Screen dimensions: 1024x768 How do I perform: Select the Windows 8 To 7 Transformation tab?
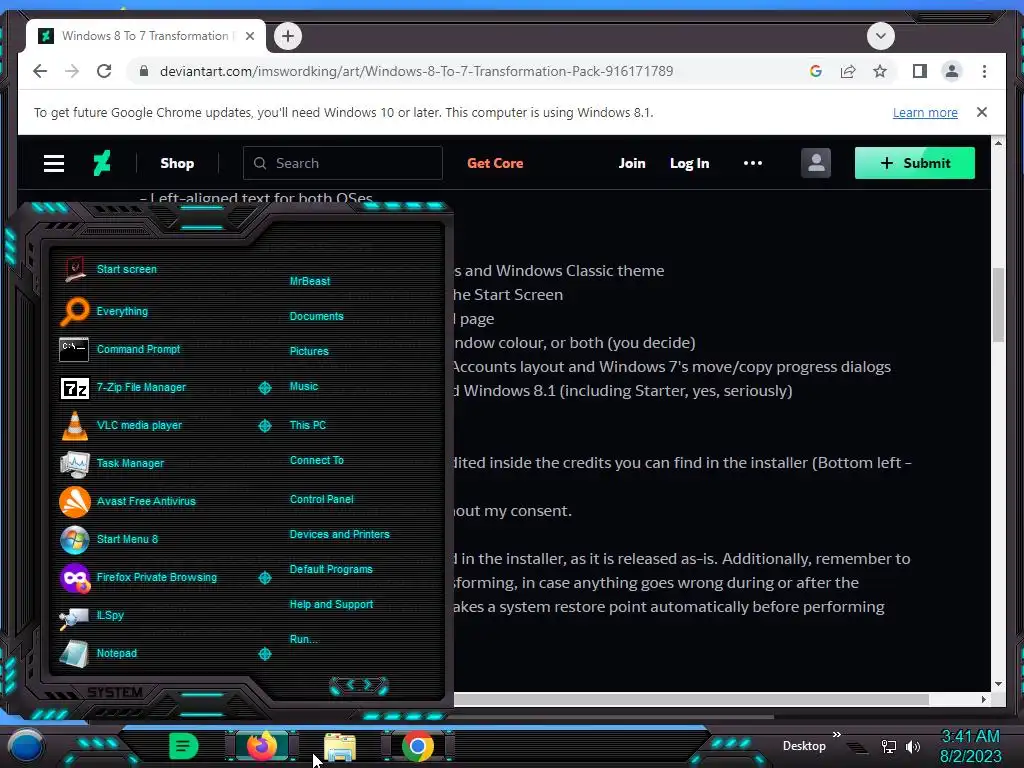145,36
